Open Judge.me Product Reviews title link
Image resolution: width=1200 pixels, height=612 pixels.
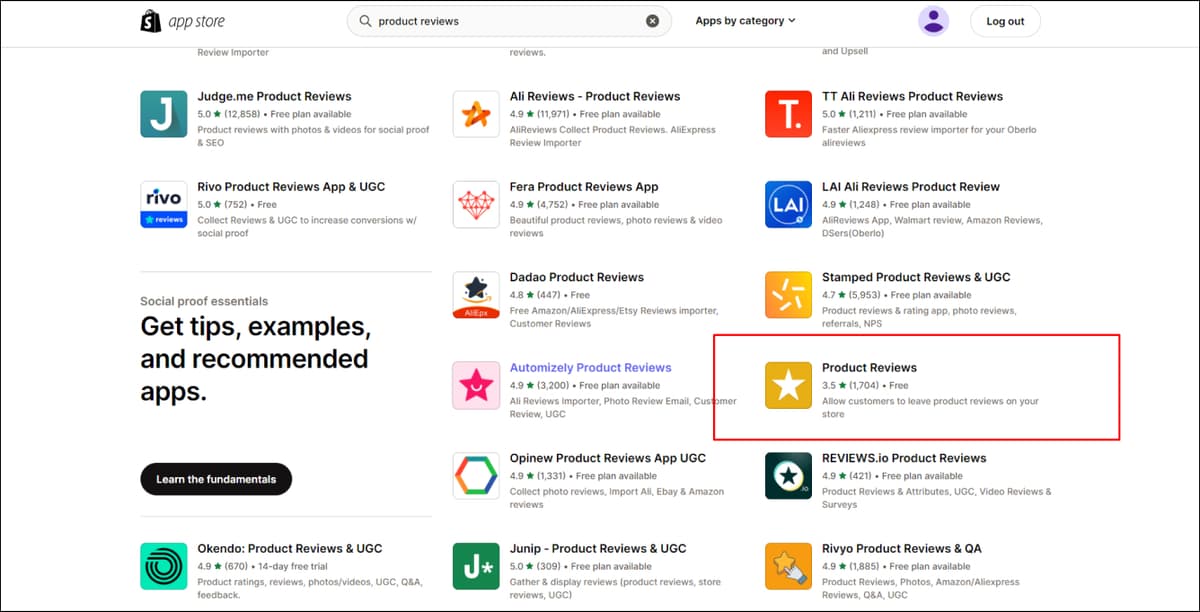[275, 97]
